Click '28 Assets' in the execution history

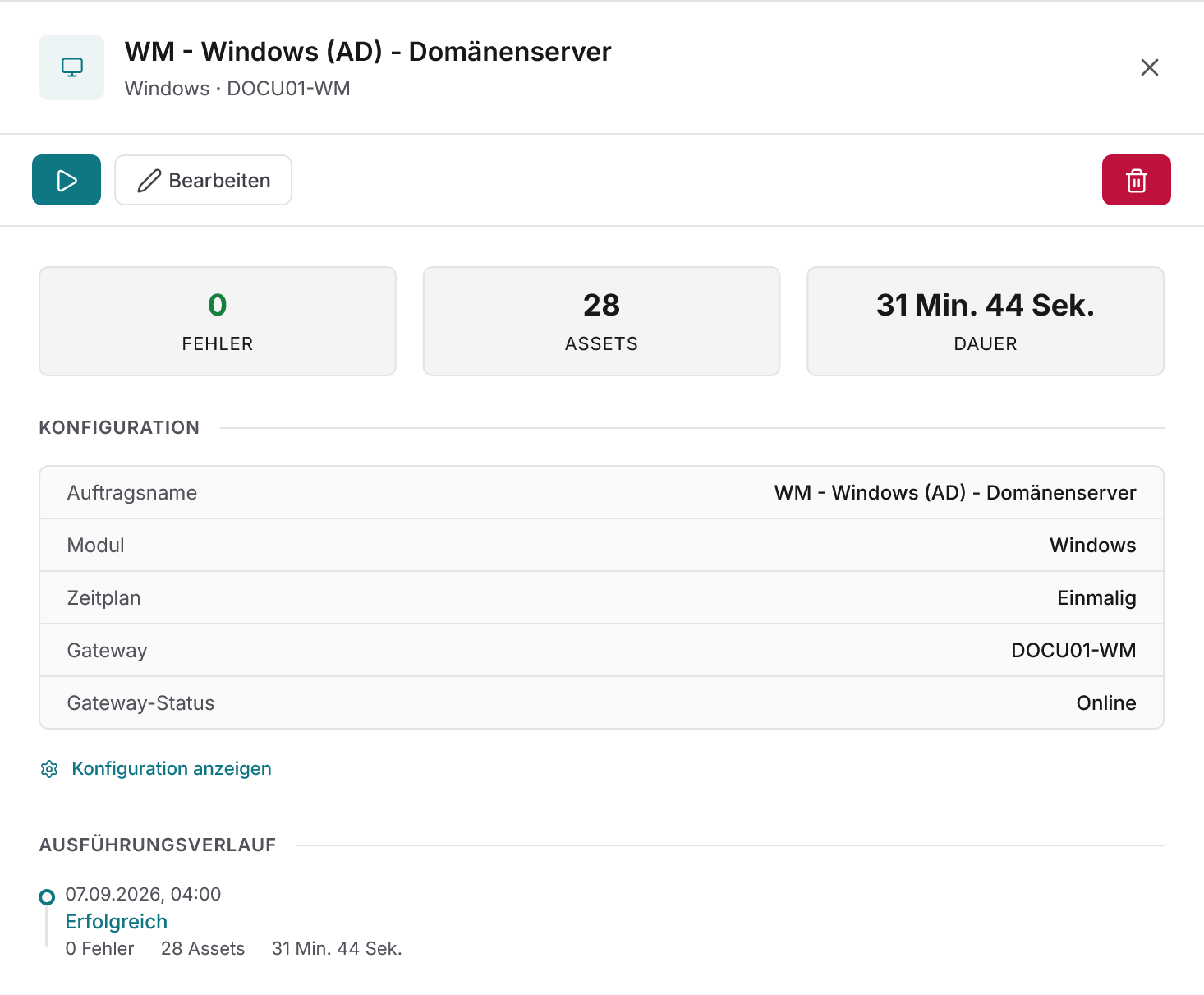click(x=203, y=948)
